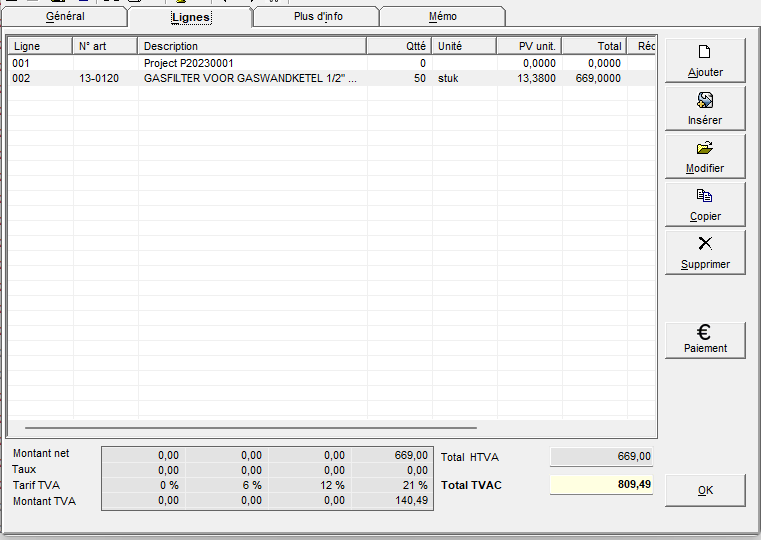Viewport: 761px width, 540px height.
Task: Click line total 669,0000
Action: coord(598,78)
